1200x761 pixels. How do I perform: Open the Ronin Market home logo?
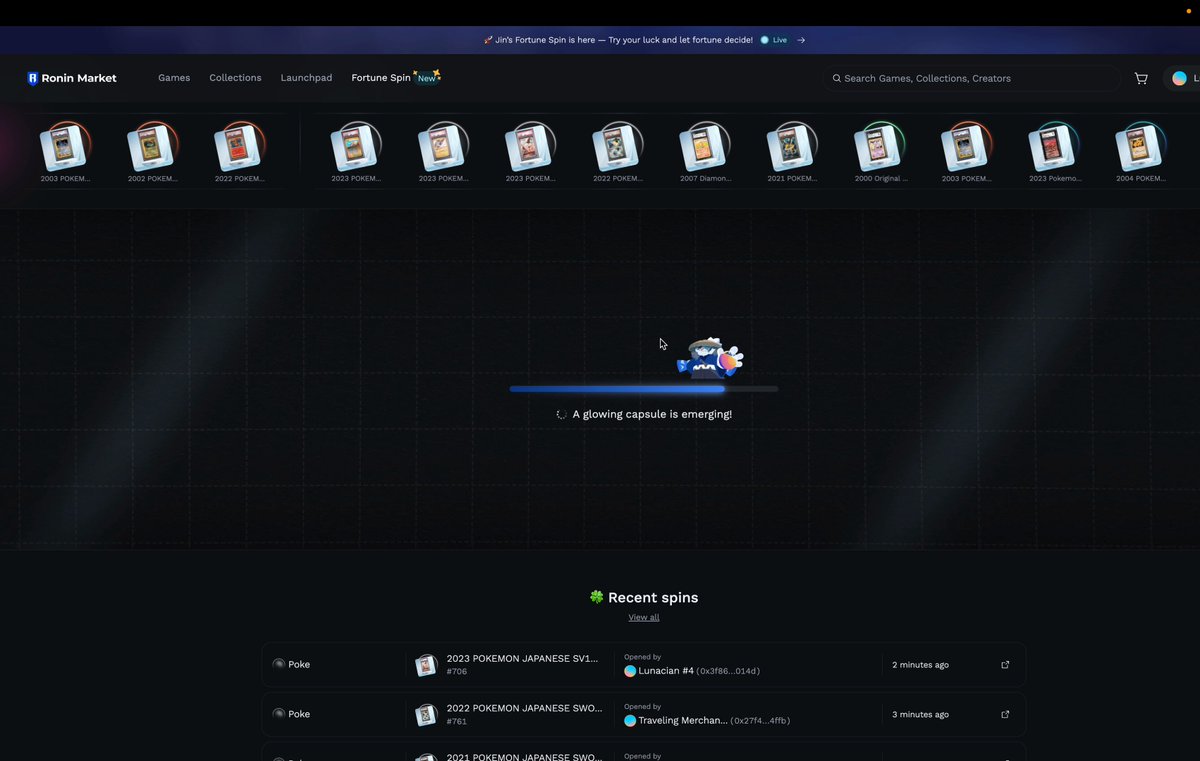click(72, 78)
